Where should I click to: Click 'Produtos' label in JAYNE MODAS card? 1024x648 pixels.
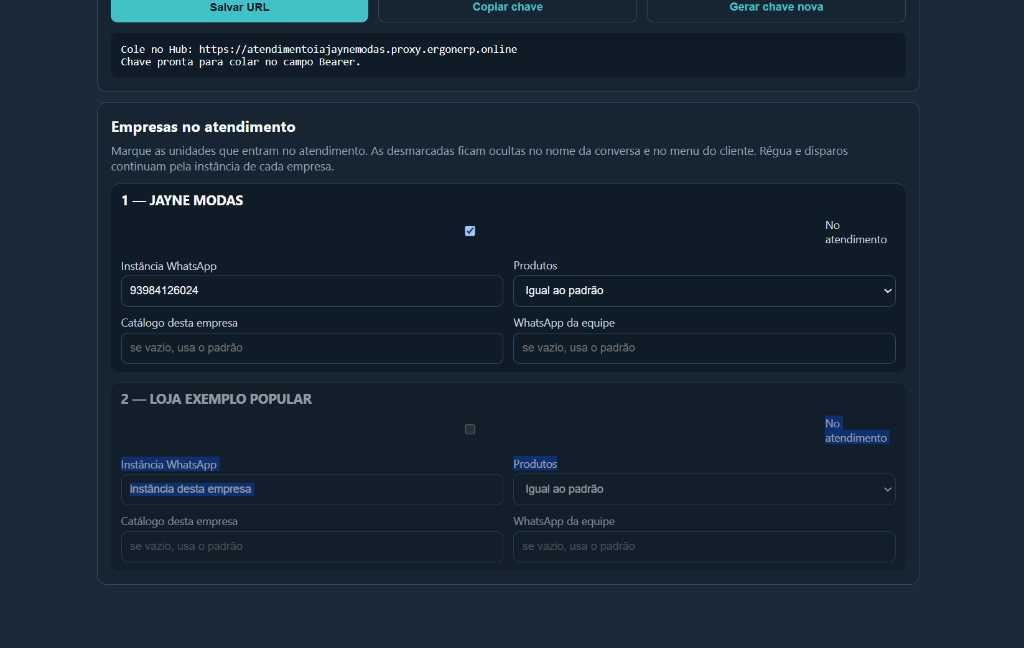tap(535, 265)
